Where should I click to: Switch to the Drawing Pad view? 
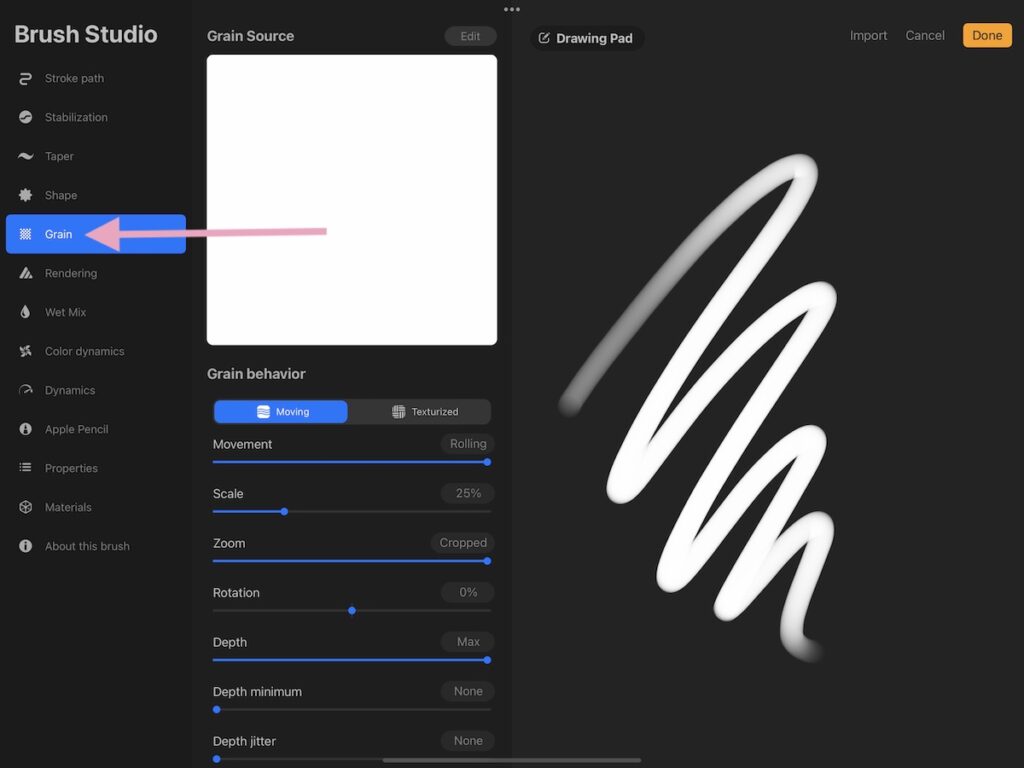tap(586, 38)
